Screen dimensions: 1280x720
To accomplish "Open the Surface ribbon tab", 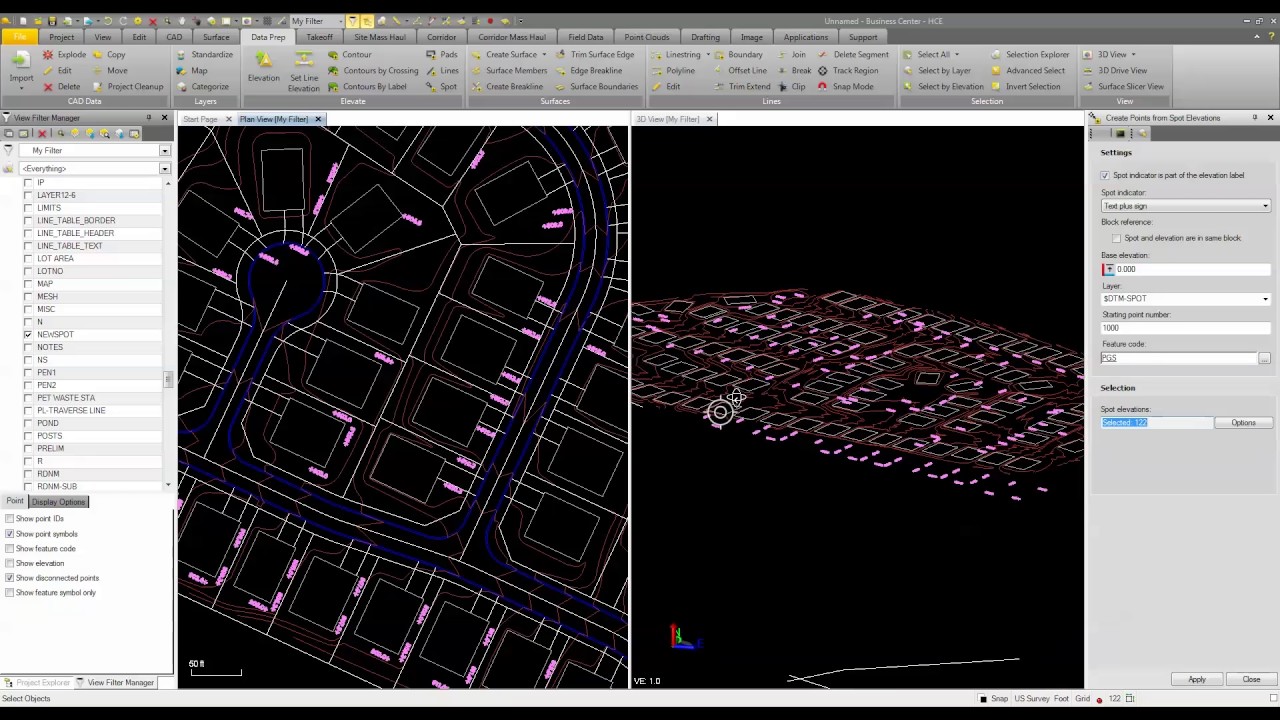I will pos(216,37).
